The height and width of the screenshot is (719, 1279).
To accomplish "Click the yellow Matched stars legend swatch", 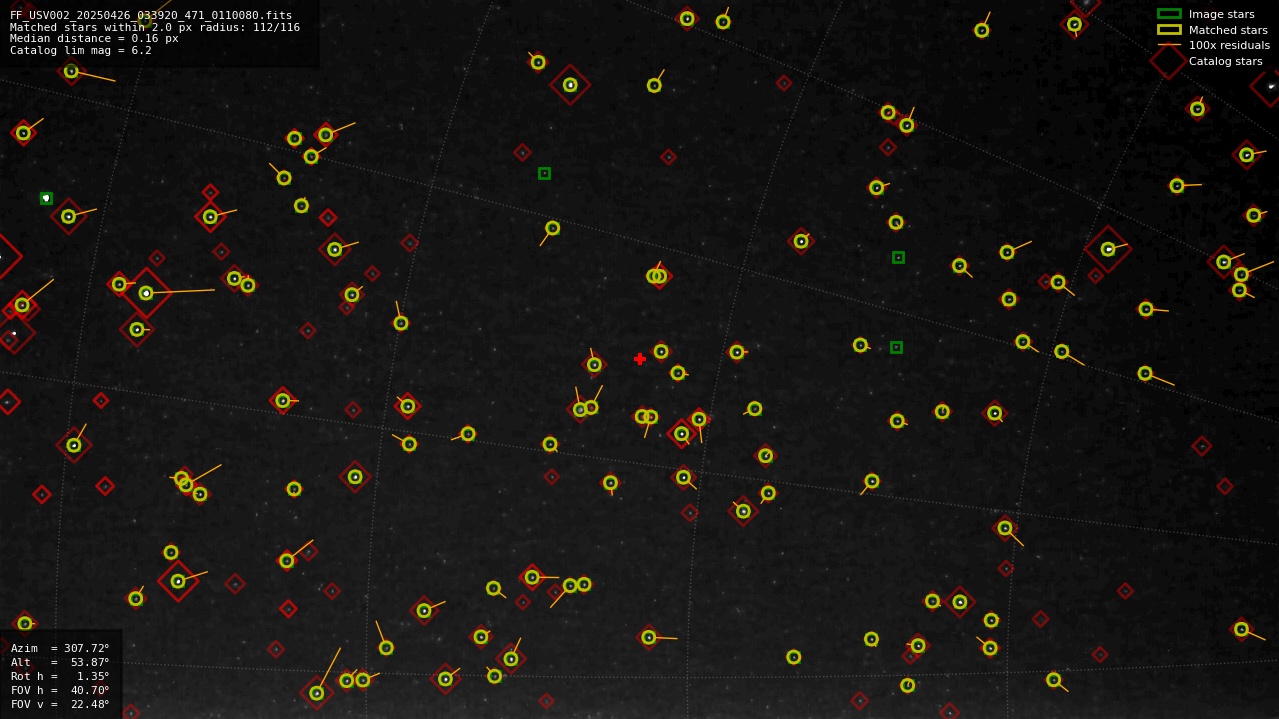I will pos(1169,30).
